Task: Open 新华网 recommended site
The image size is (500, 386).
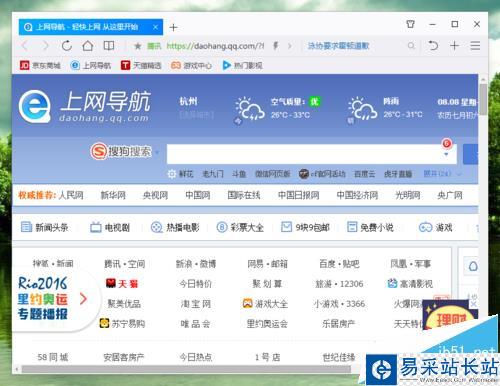Action: coord(113,195)
